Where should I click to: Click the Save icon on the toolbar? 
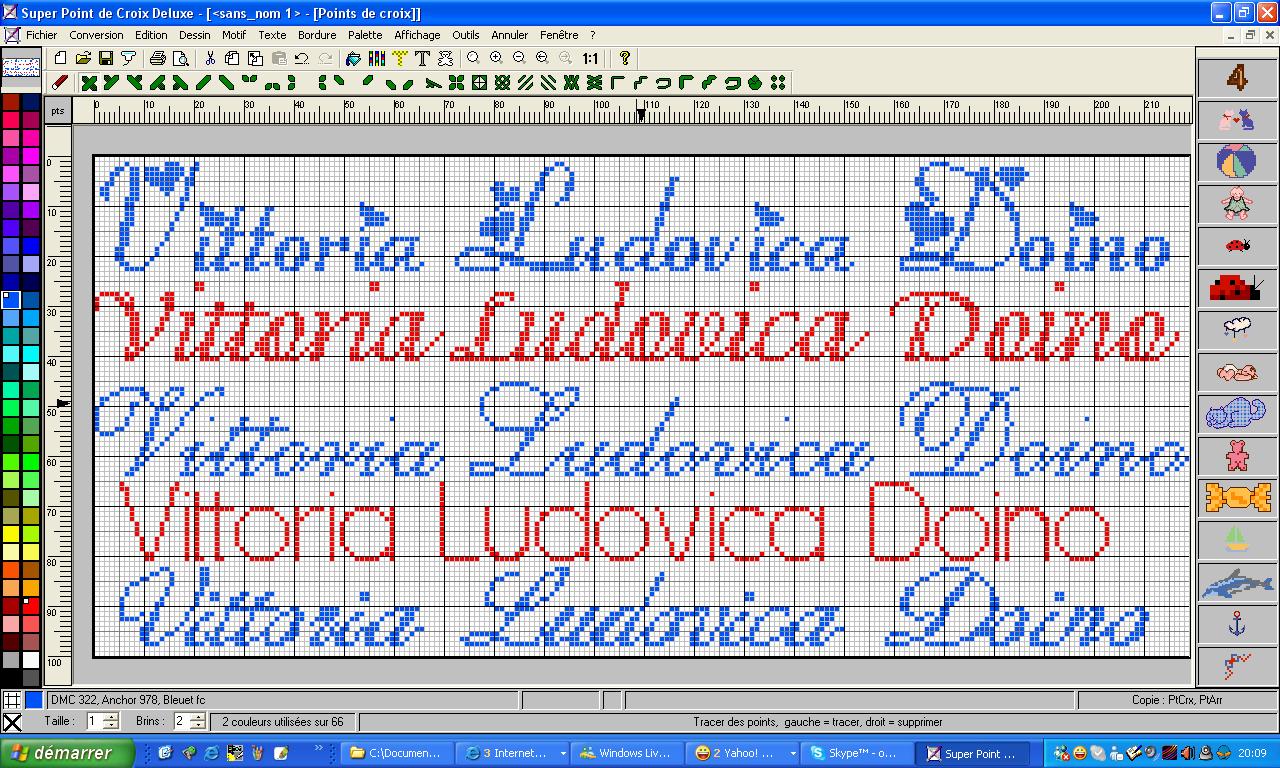(104, 58)
